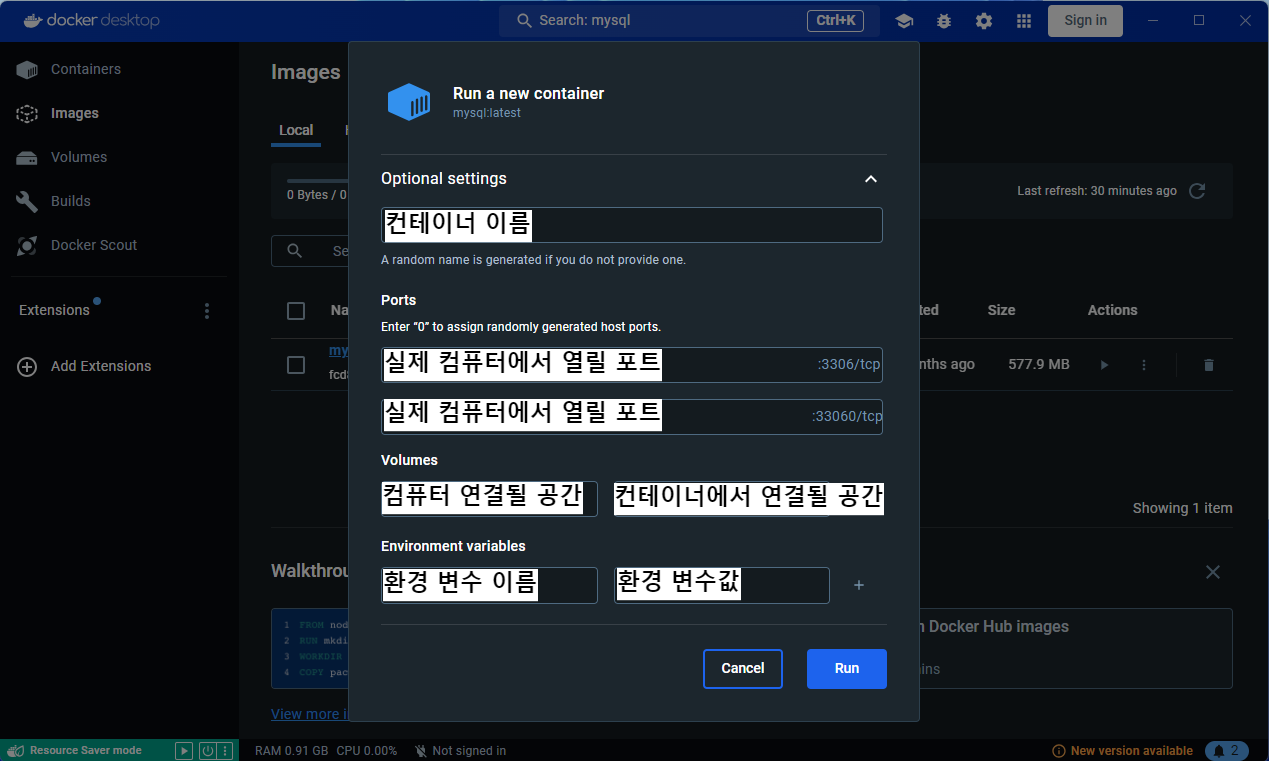Add another environment variable with plus
1269x761 pixels.
coord(859,585)
